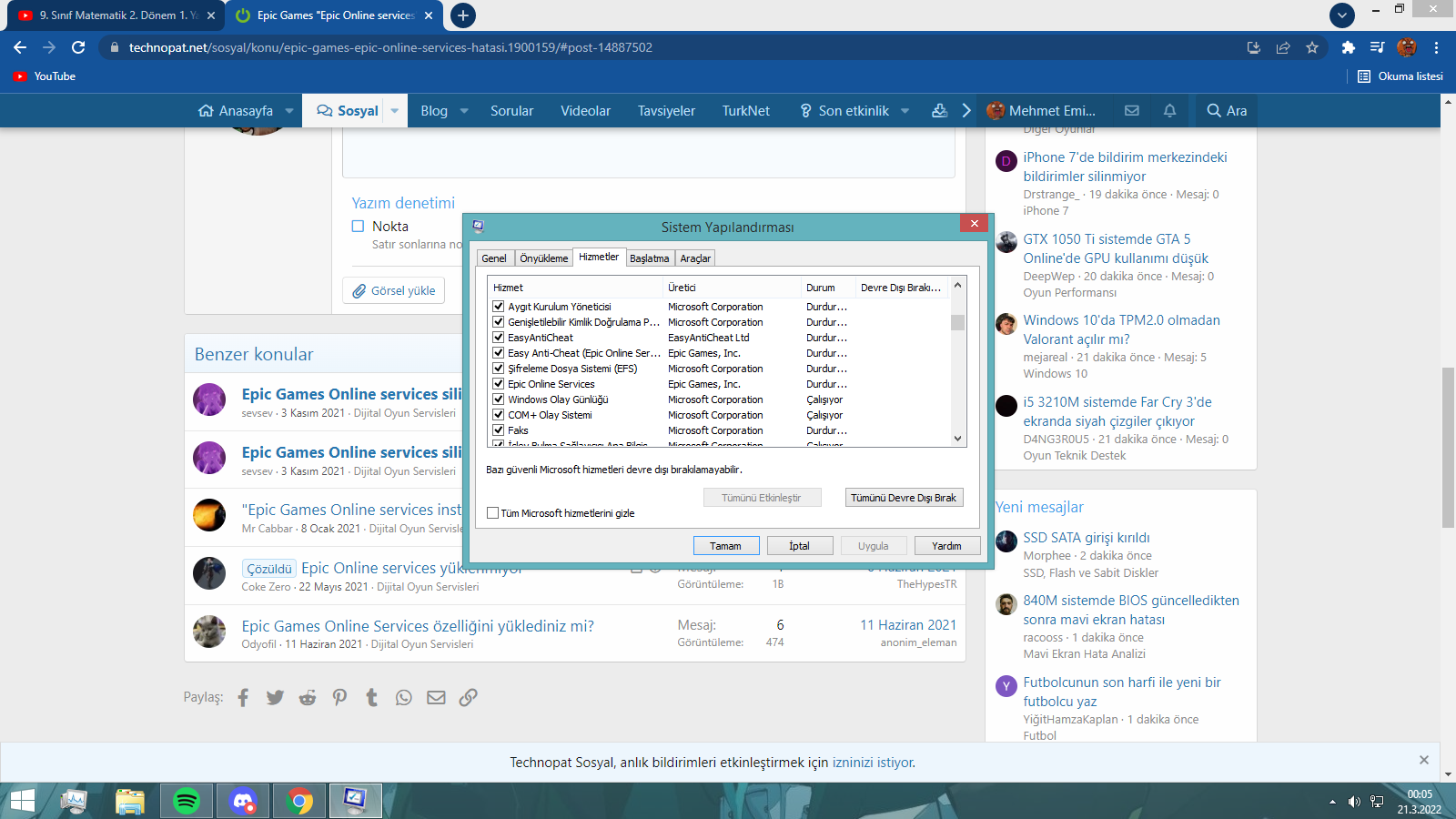Open the Chrome three-dot menu
Image resolution: width=1456 pixels, height=819 pixels.
(1437, 47)
